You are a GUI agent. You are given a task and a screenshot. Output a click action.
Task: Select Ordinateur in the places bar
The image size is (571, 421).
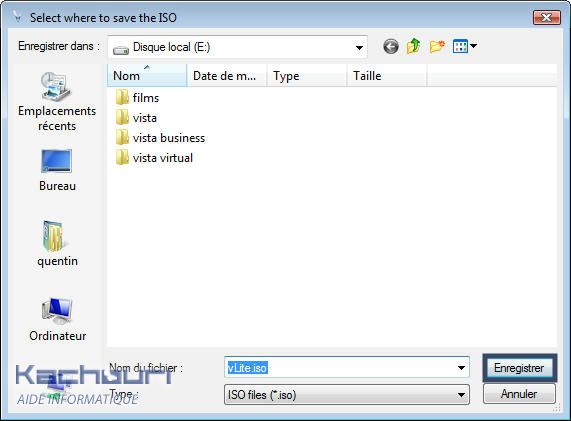coord(58,319)
